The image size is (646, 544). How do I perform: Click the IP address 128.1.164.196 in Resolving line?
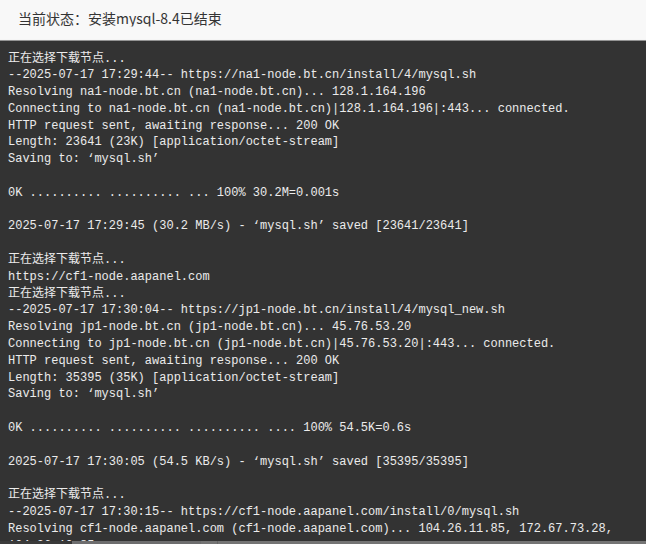pos(379,91)
